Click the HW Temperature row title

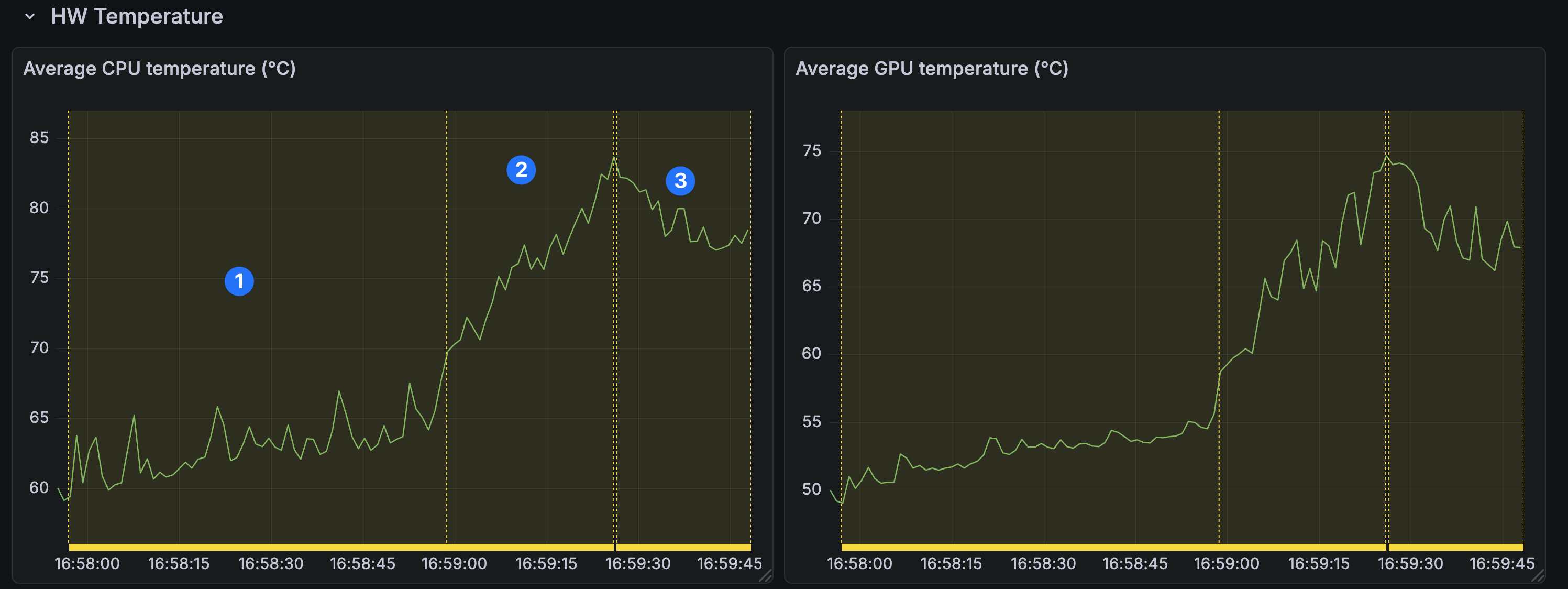(136, 16)
